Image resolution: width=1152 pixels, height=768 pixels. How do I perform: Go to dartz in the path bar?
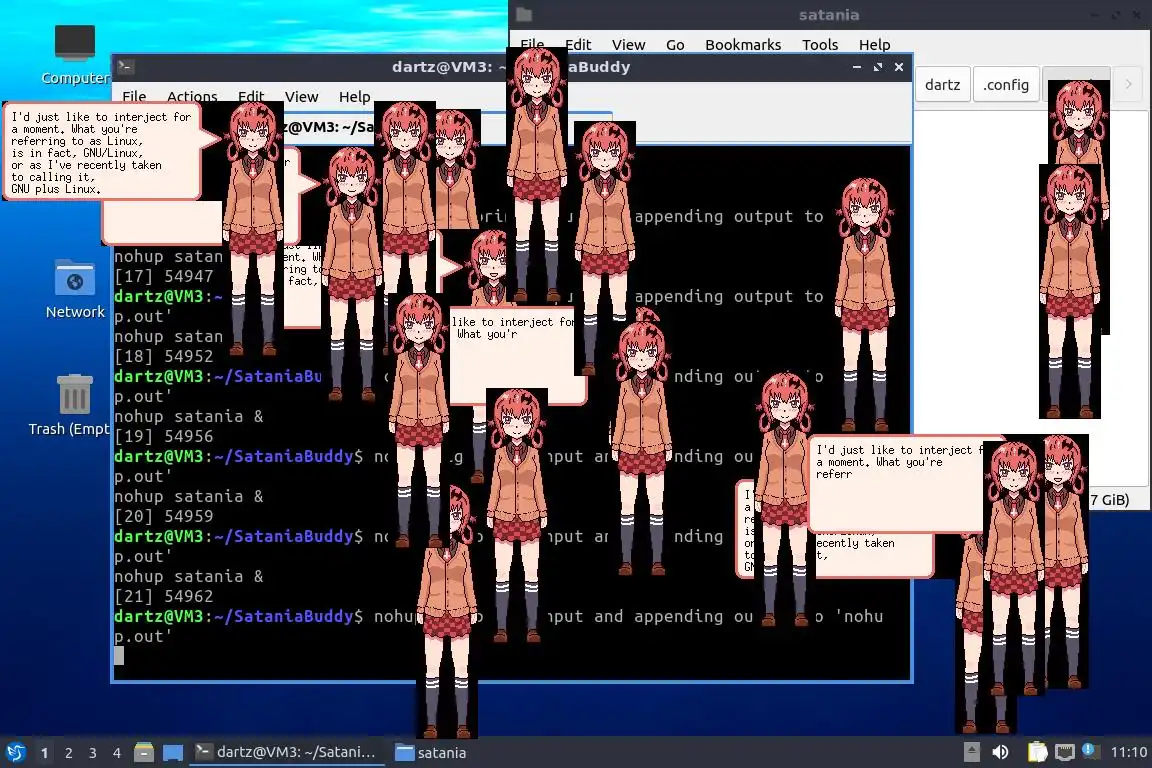943,85
